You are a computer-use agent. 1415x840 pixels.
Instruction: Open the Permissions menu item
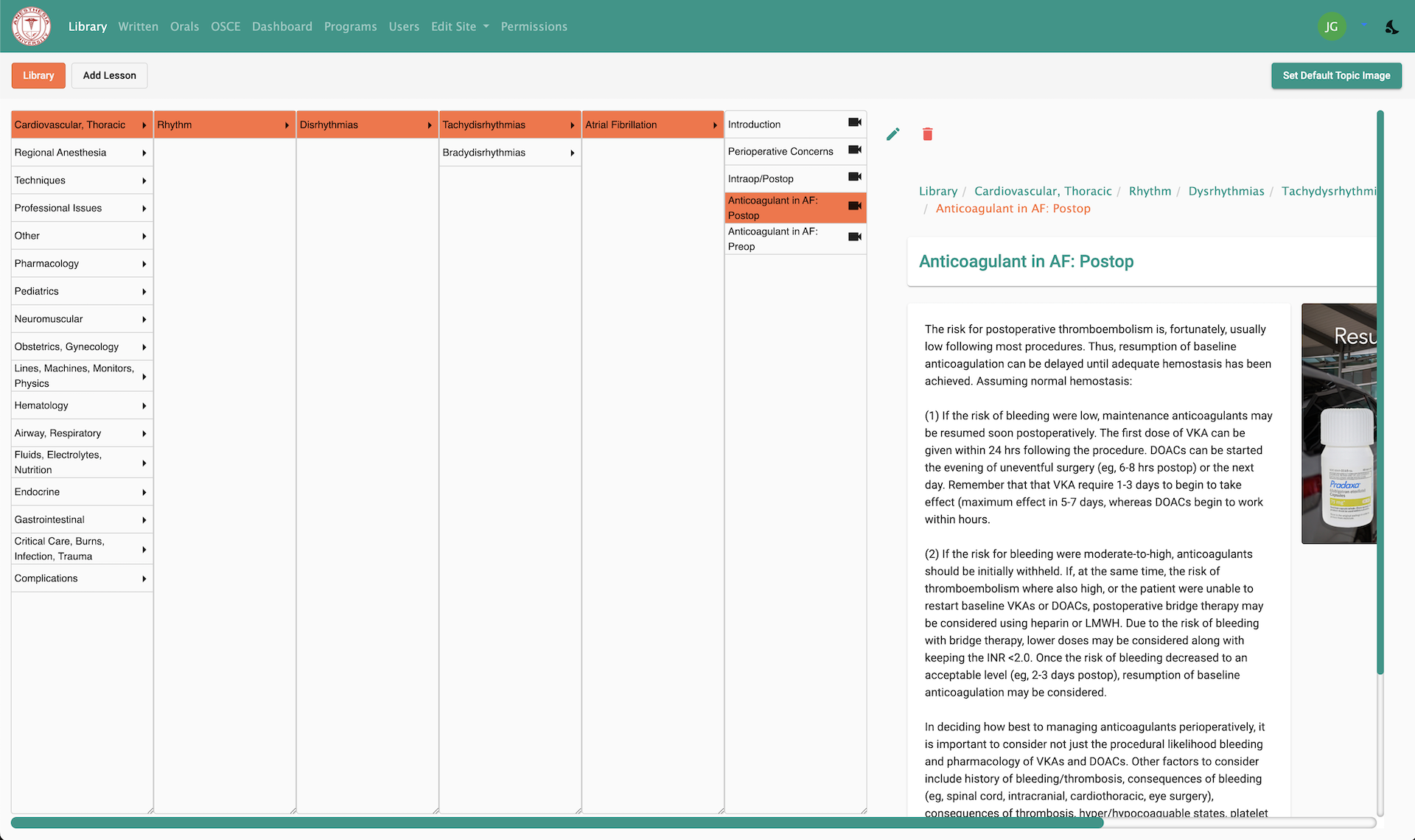pyautogui.click(x=534, y=27)
